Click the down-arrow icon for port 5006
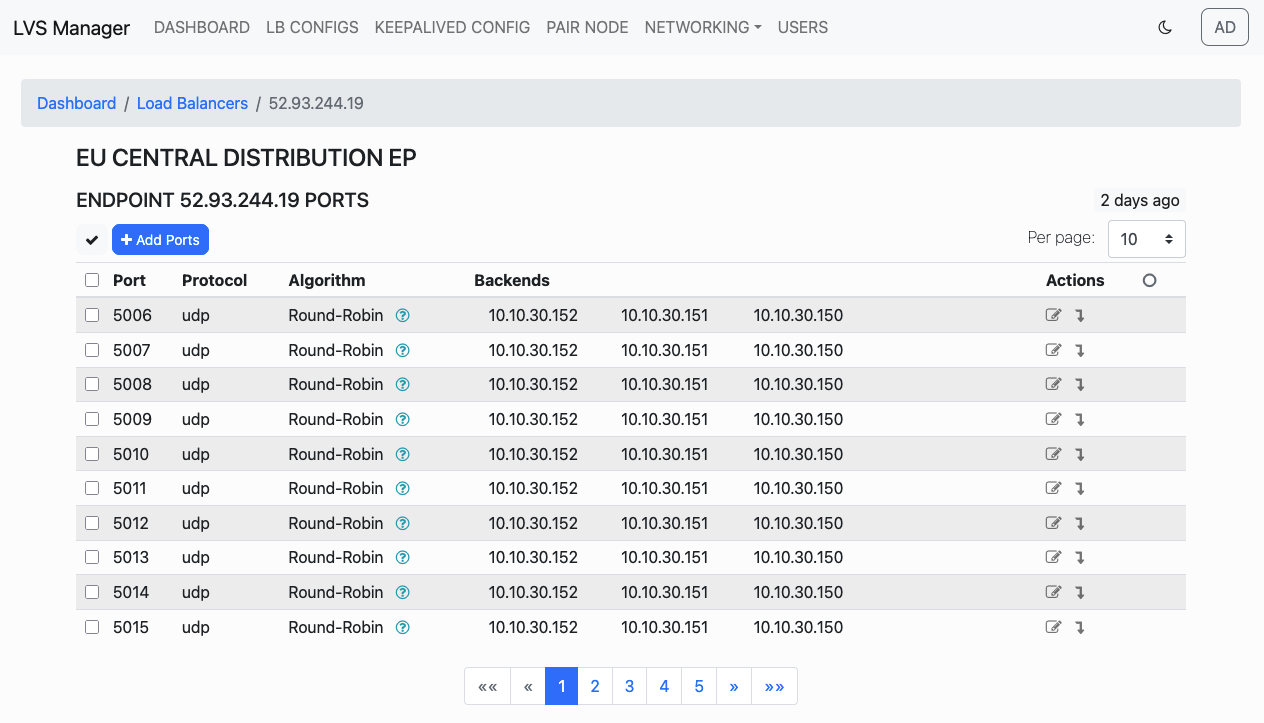1264x723 pixels. coord(1080,316)
